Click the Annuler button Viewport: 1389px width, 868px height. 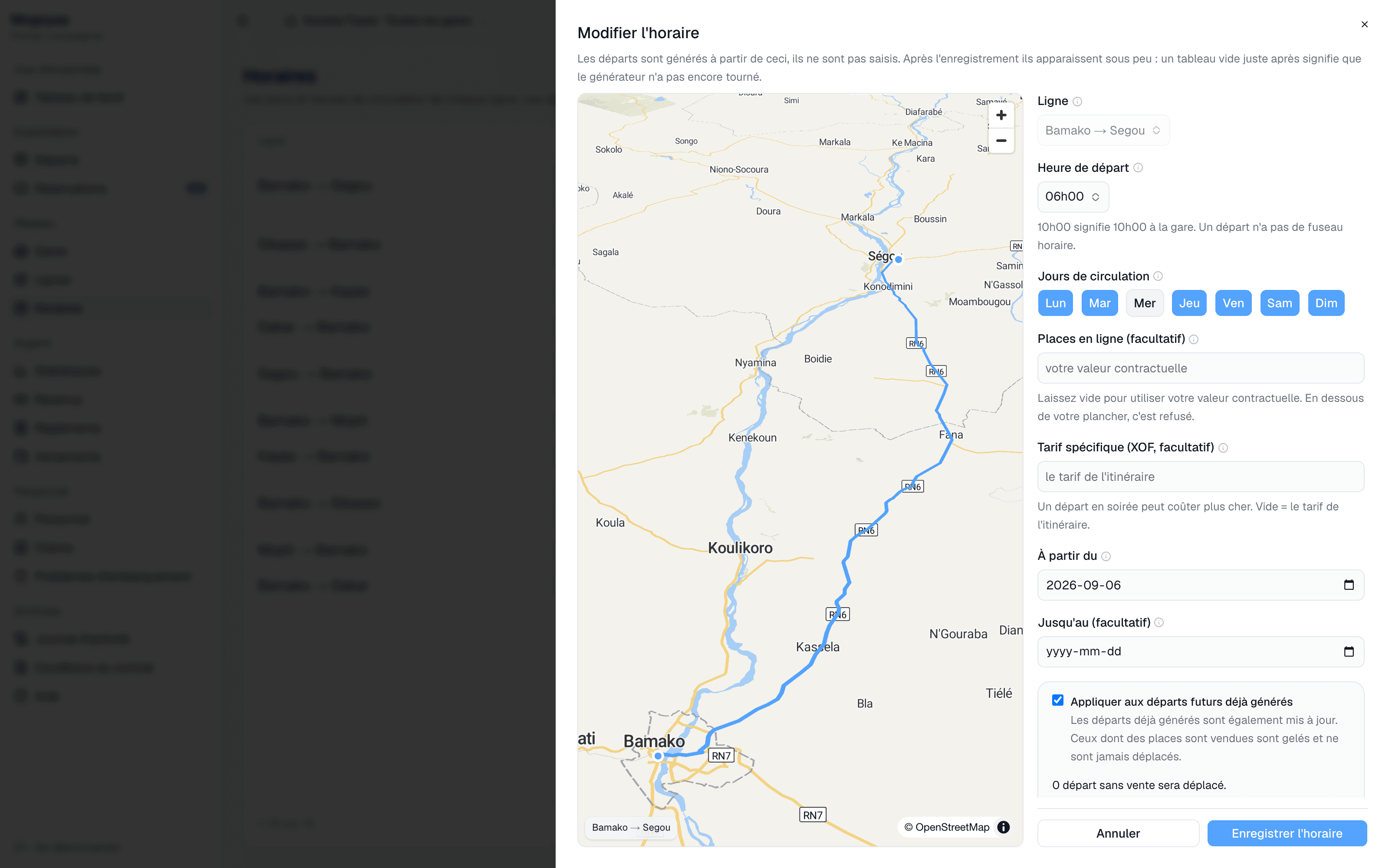point(1118,833)
